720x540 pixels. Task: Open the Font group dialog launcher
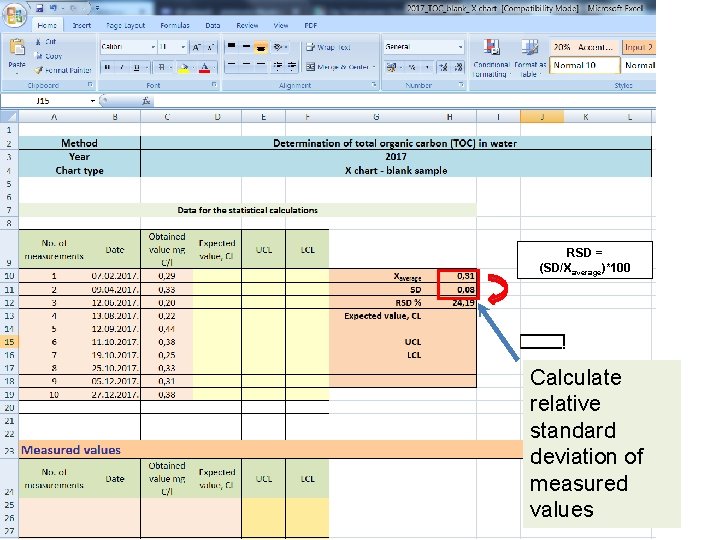pos(214,84)
